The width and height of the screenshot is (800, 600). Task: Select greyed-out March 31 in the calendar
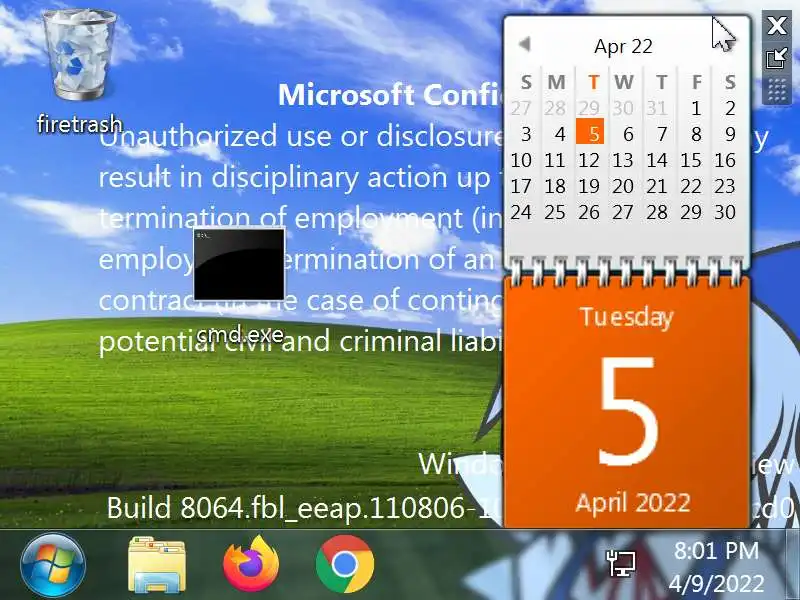(x=657, y=108)
